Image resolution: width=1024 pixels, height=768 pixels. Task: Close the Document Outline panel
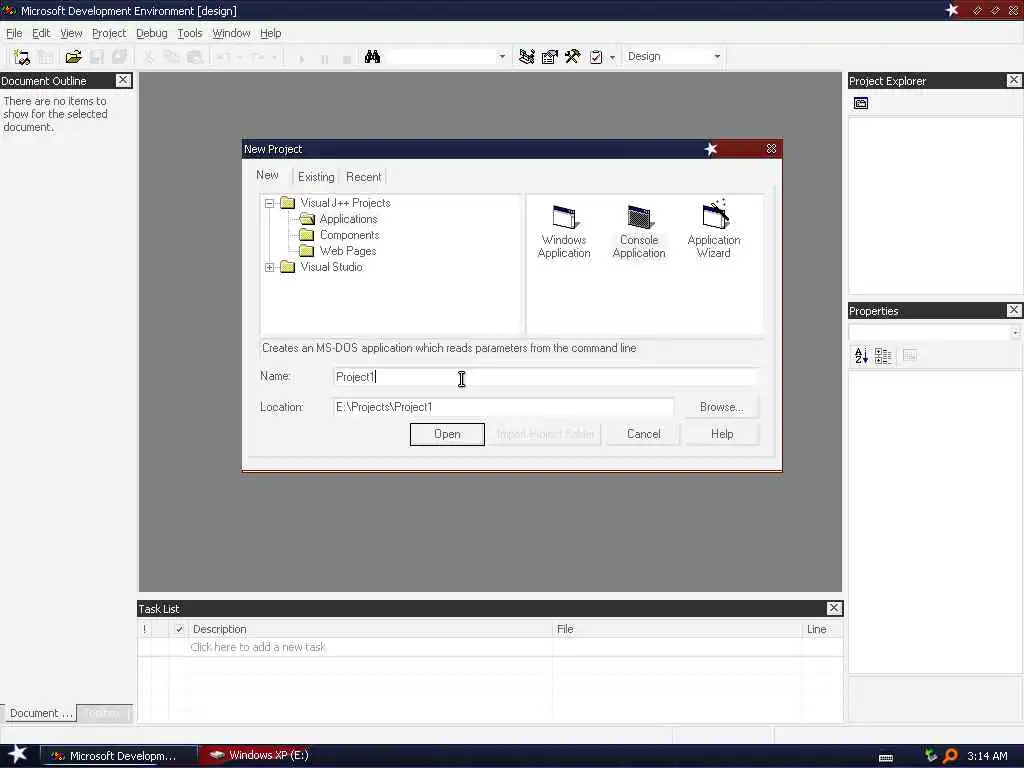point(123,80)
